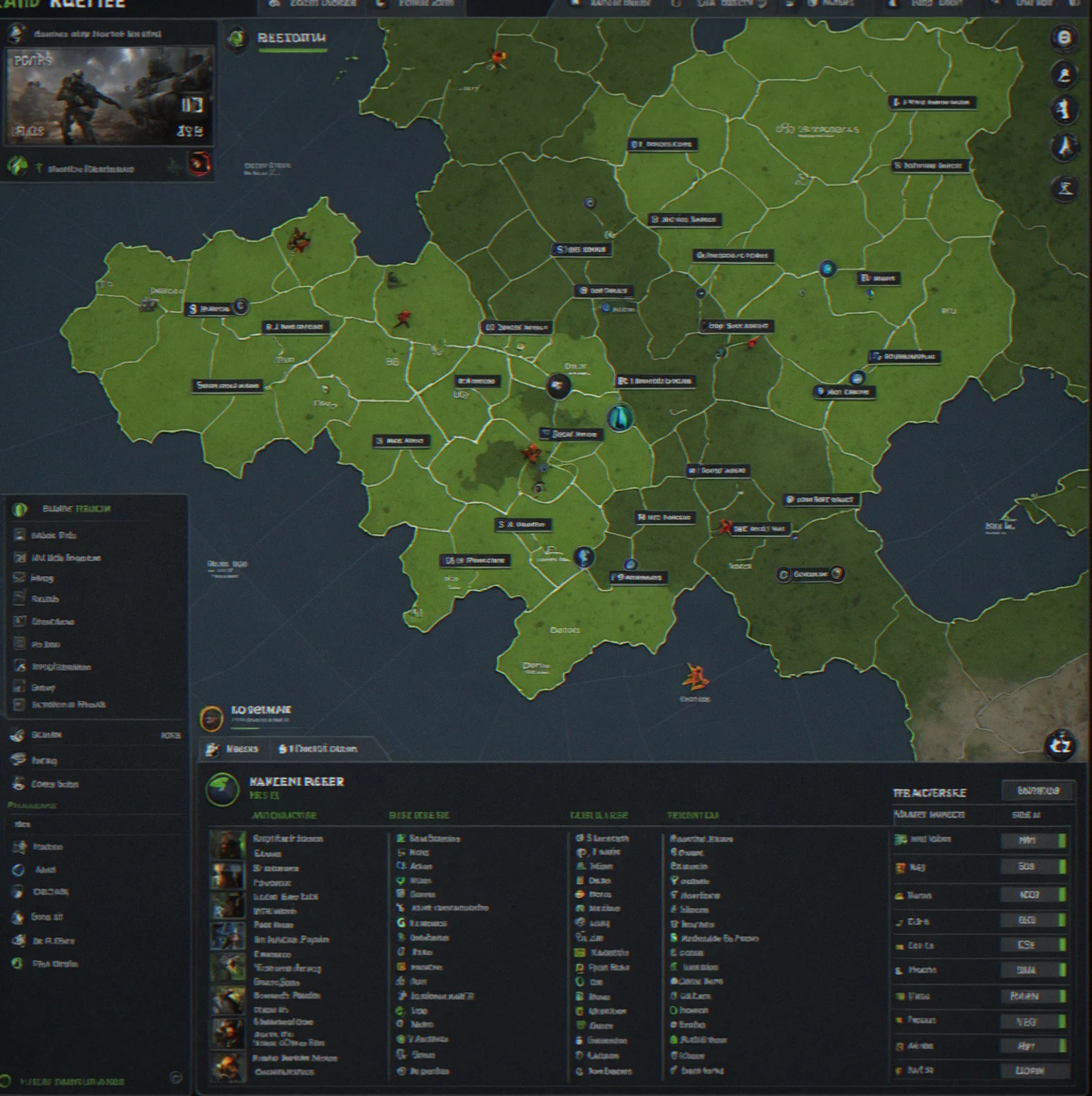
Task: Collapse the left list panel via its green header icon
Action: pyautogui.click(x=20, y=509)
